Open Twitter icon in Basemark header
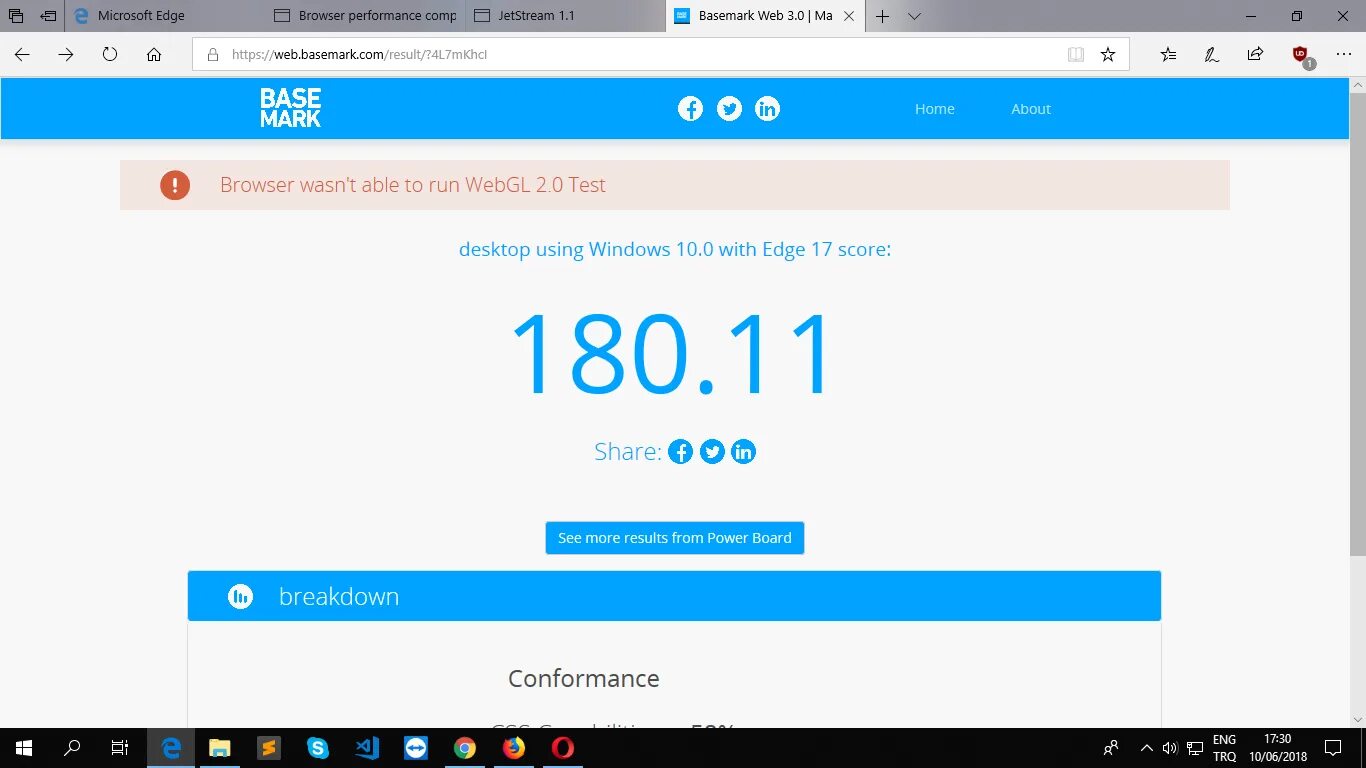 pyautogui.click(x=729, y=109)
